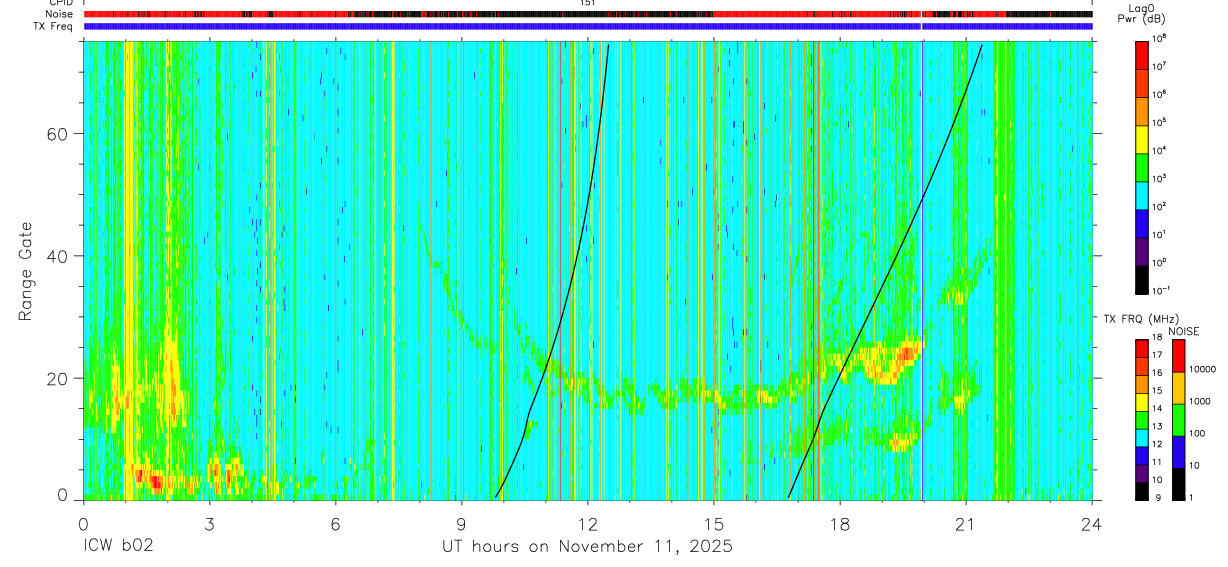
Task: Click the '6' tick label on the UT hours axis
Action: [x=335, y=522]
